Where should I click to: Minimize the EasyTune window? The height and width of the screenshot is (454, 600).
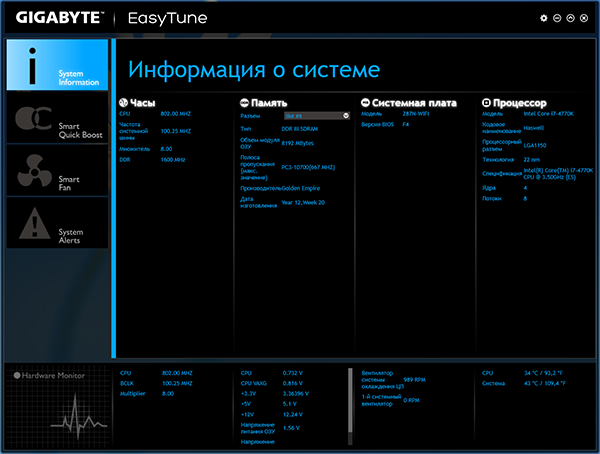557,18
